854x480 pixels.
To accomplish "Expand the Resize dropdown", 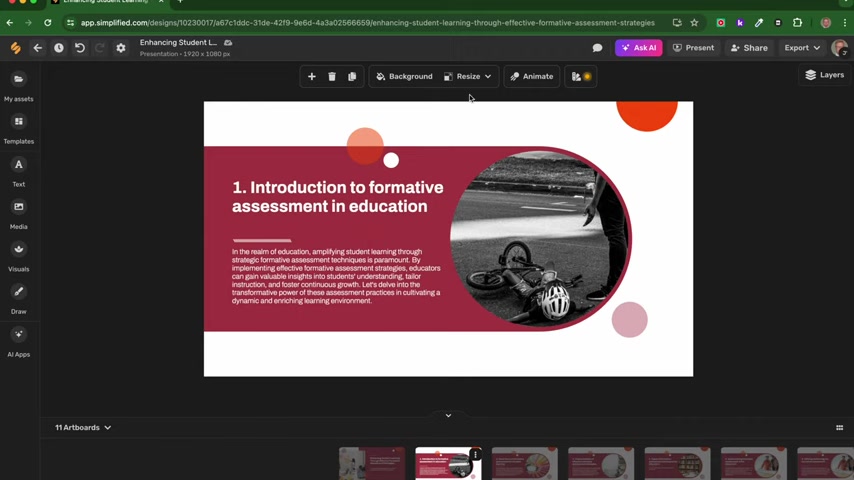I will click(468, 76).
